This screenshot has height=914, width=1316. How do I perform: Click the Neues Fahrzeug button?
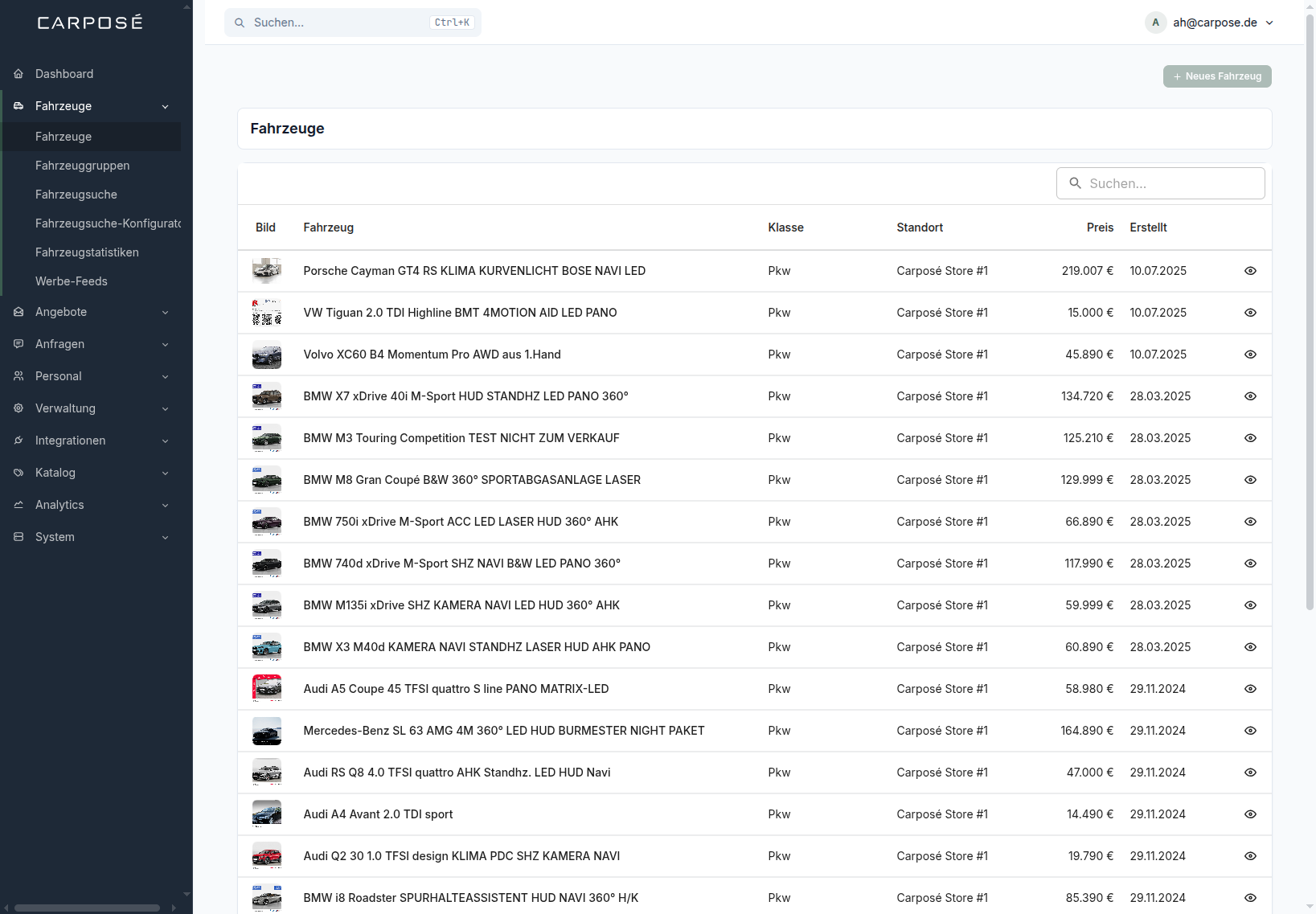pyautogui.click(x=1217, y=76)
